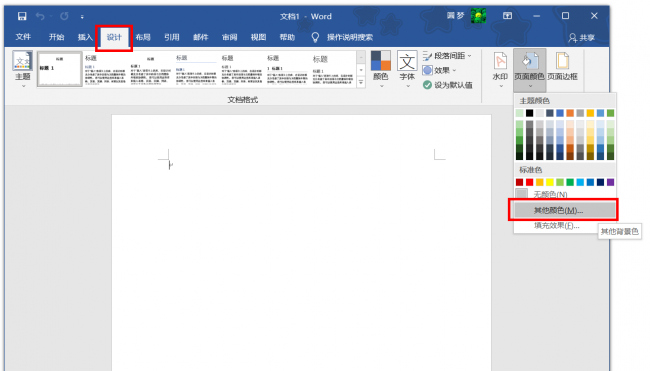
Task: Expand the document formats gallery More arrow
Action: 361,82
